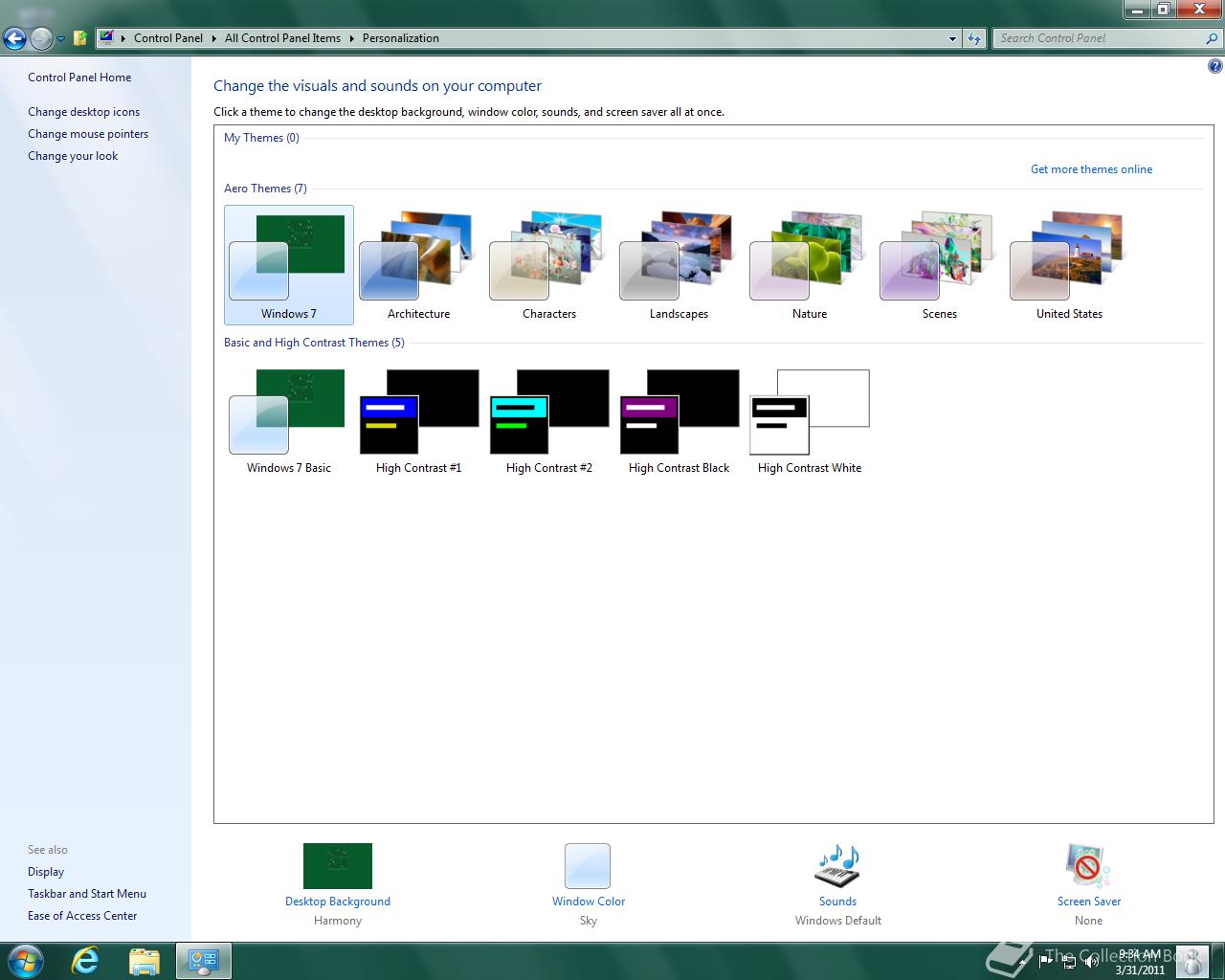
Task: Launch Internet Explorer from taskbar
Action: pos(86,961)
